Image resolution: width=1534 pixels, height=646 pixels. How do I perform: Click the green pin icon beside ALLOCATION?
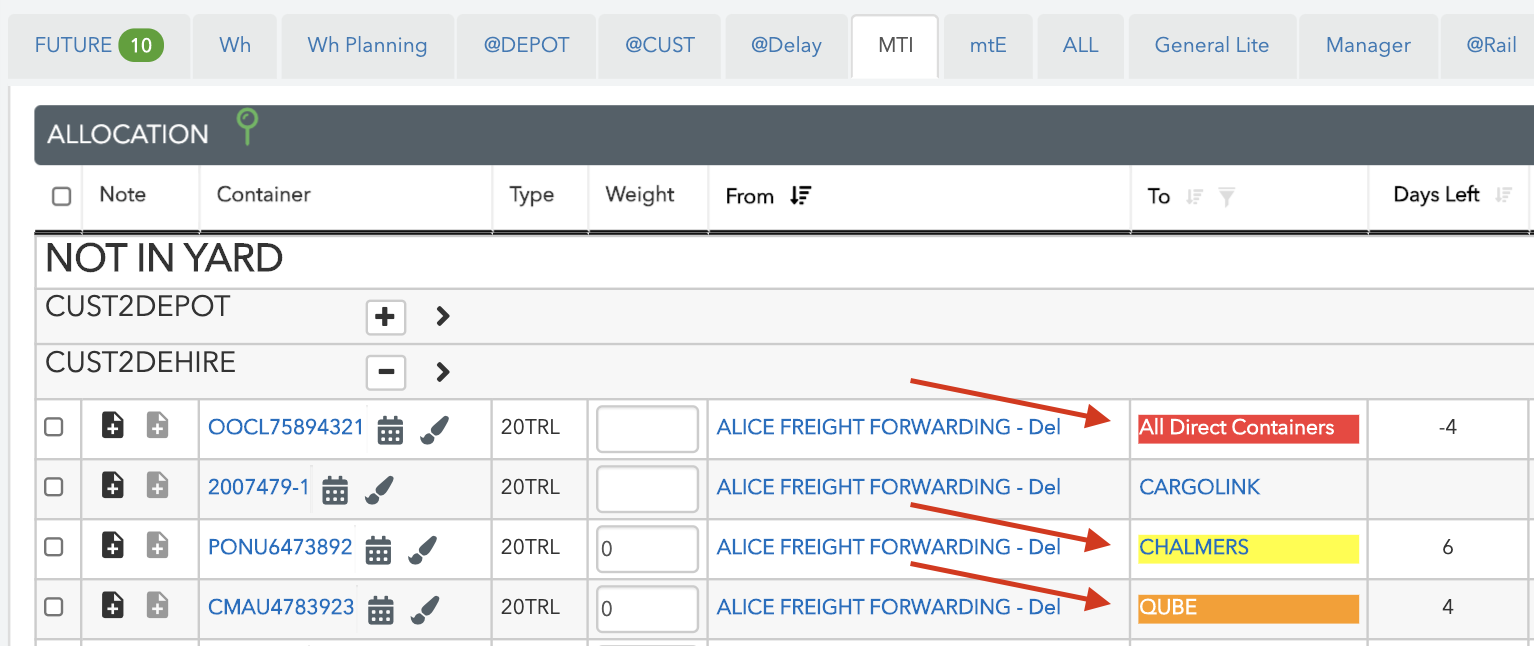(x=247, y=127)
